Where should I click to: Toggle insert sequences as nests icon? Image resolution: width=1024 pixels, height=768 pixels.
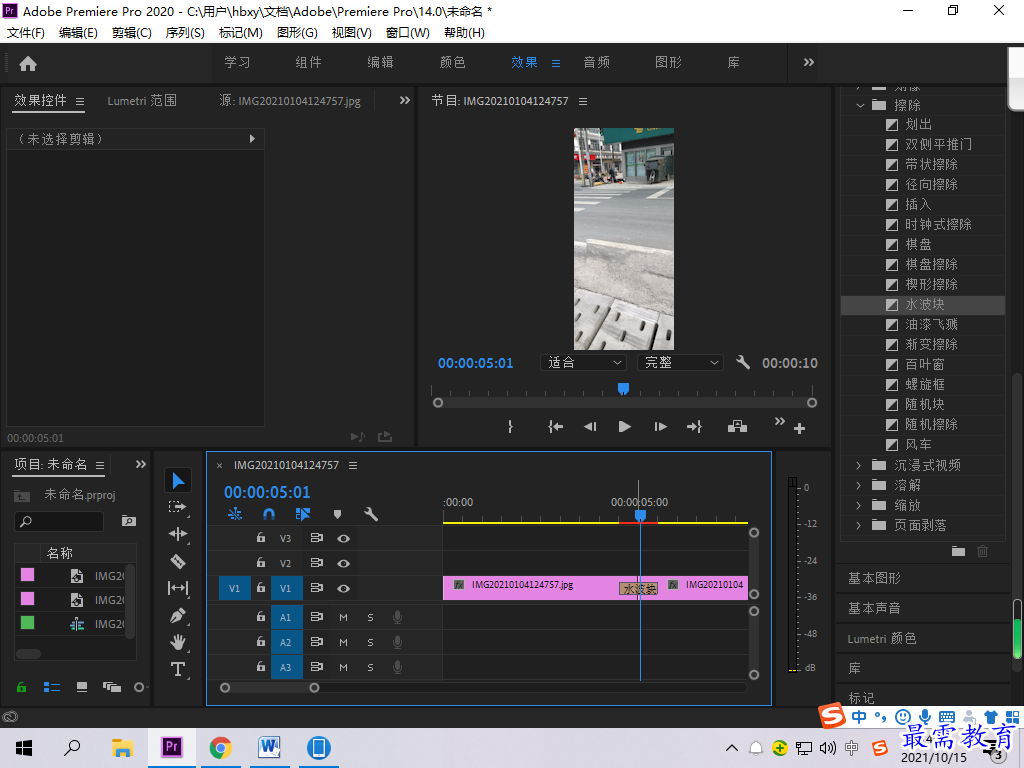[x=234, y=514]
